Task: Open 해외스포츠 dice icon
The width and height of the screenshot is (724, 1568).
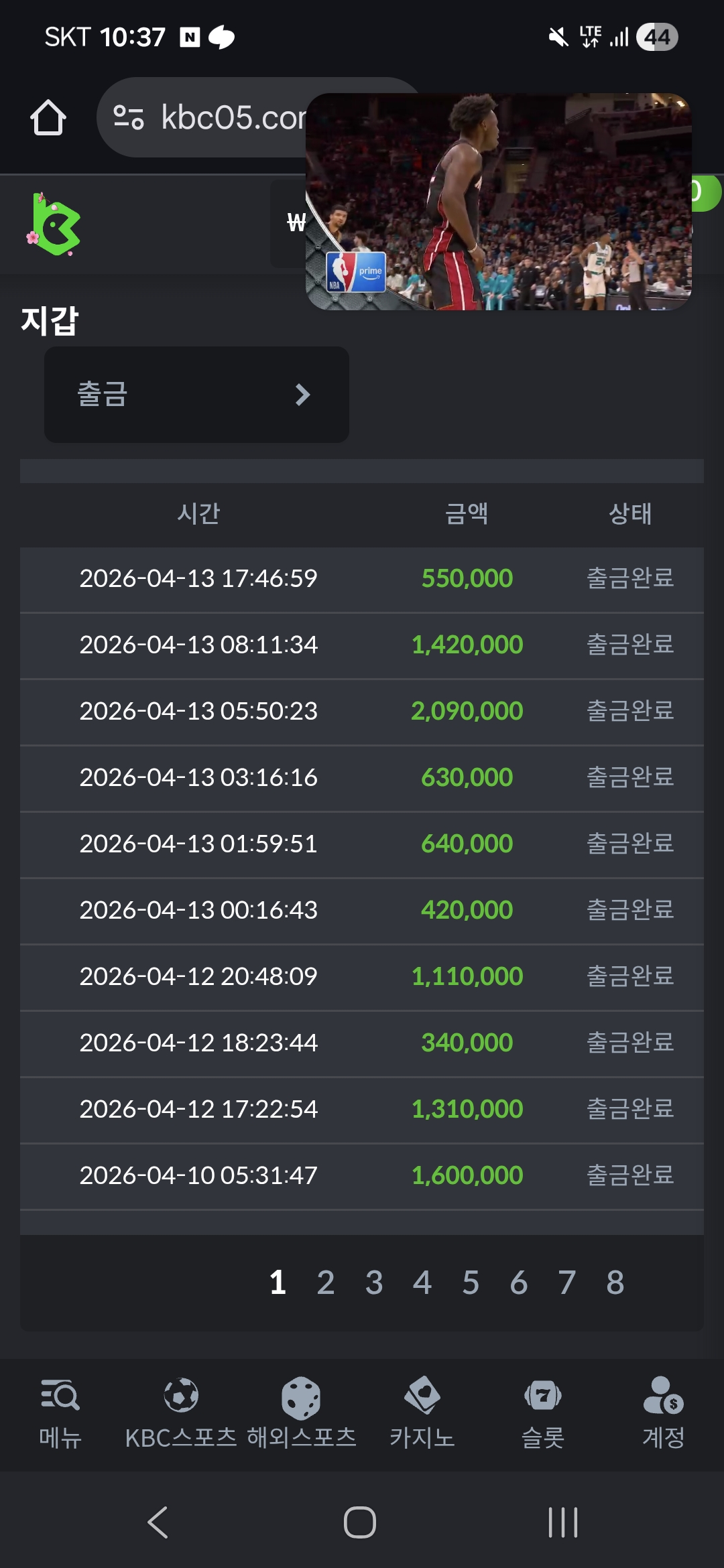Action: pyautogui.click(x=301, y=1398)
